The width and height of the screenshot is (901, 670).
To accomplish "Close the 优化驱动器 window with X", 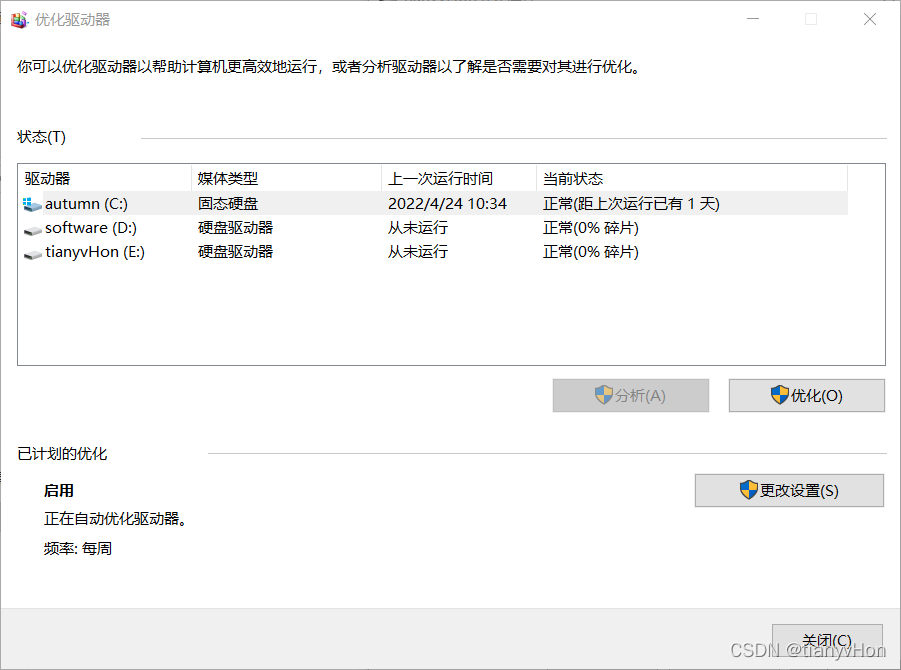I will pyautogui.click(x=869, y=20).
